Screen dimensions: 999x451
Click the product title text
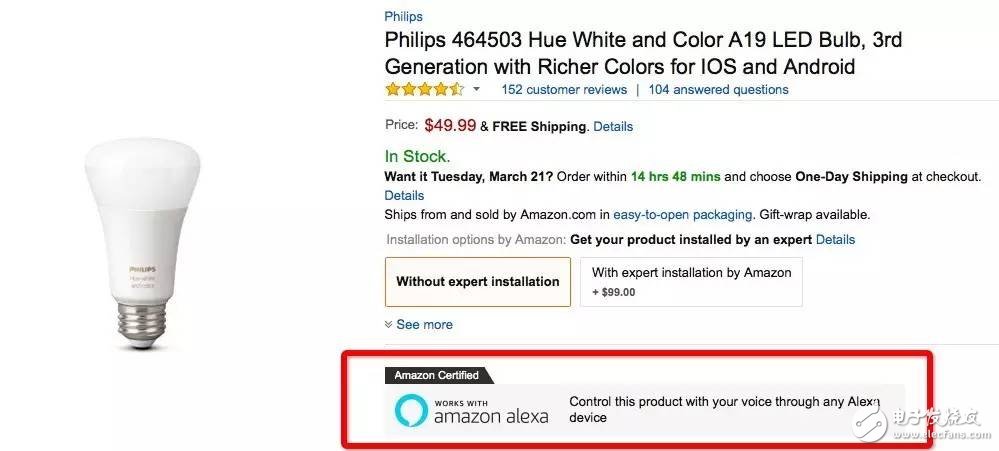coord(620,54)
